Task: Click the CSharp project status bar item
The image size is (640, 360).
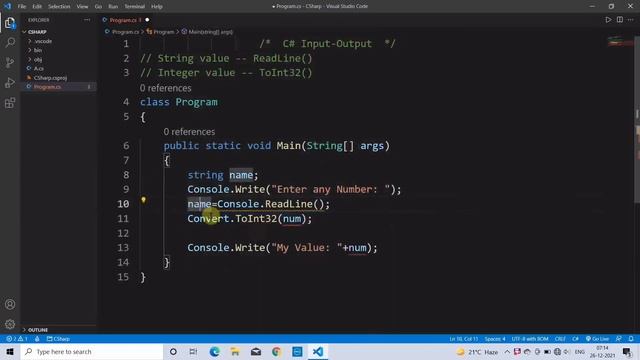Action: (58, 339)
